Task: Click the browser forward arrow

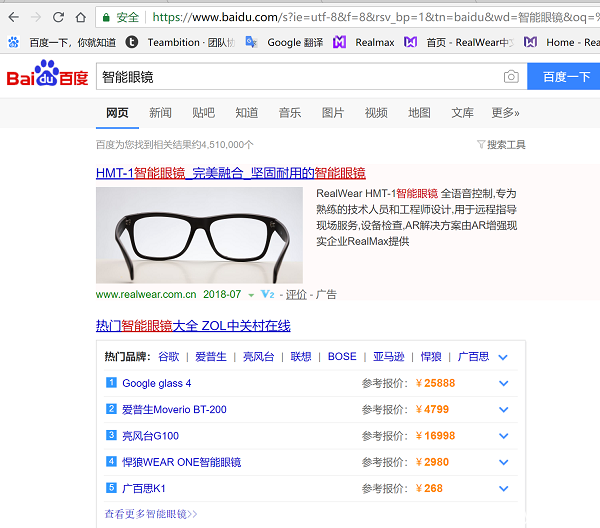Action: point(36,17)
